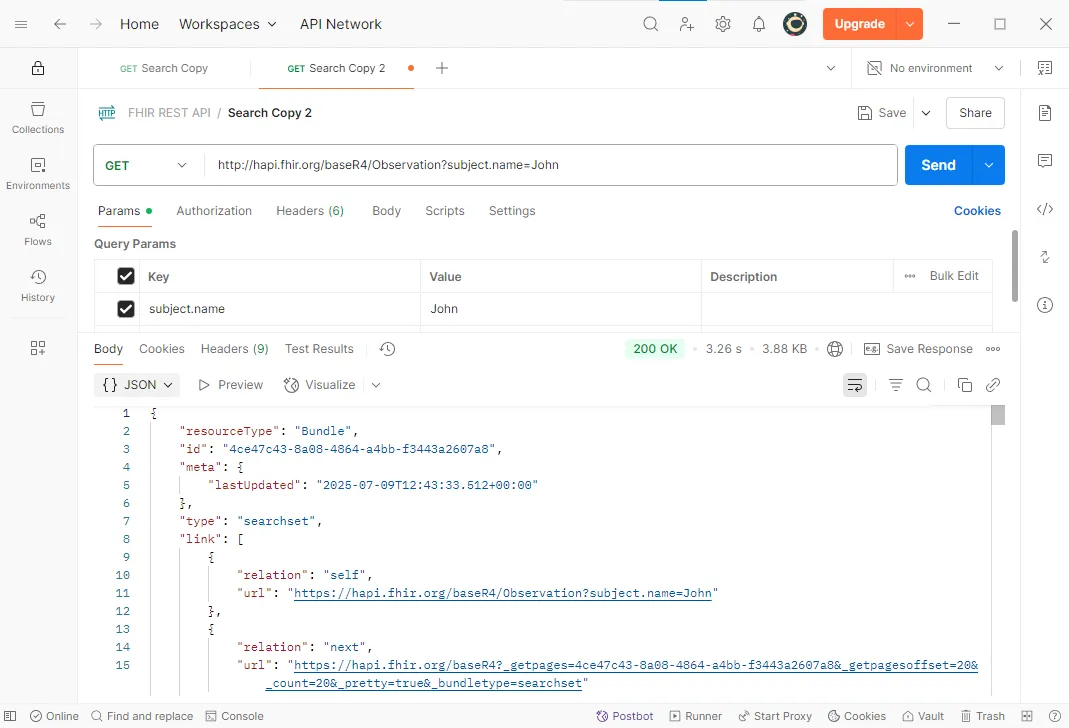Open the user profile avatar
Image resolution: width=1069 pixels, height=728 pixels.
[795, 25]
